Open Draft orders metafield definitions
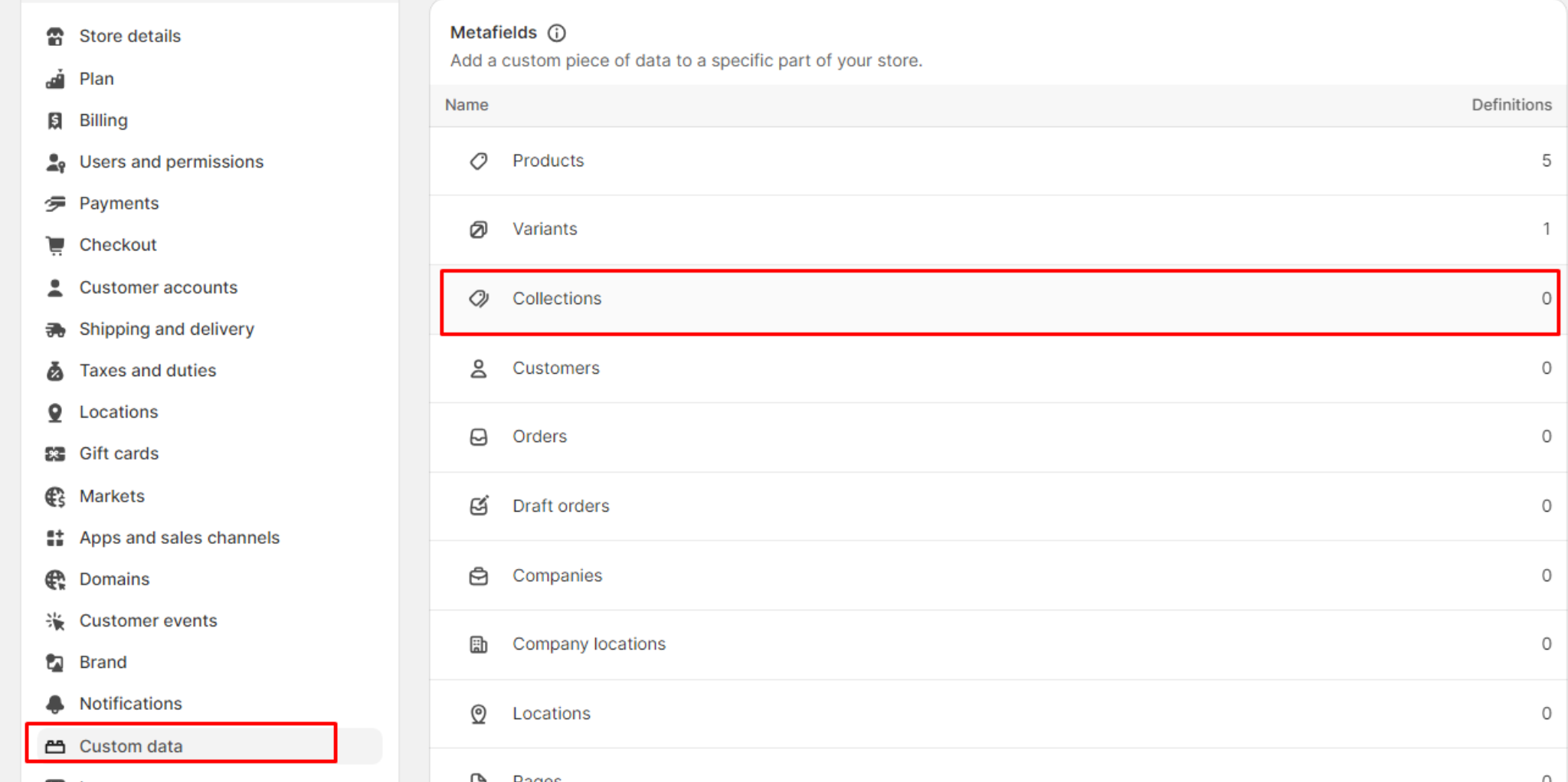Viewport: 1568px width, 782px height. click(998, 506)
